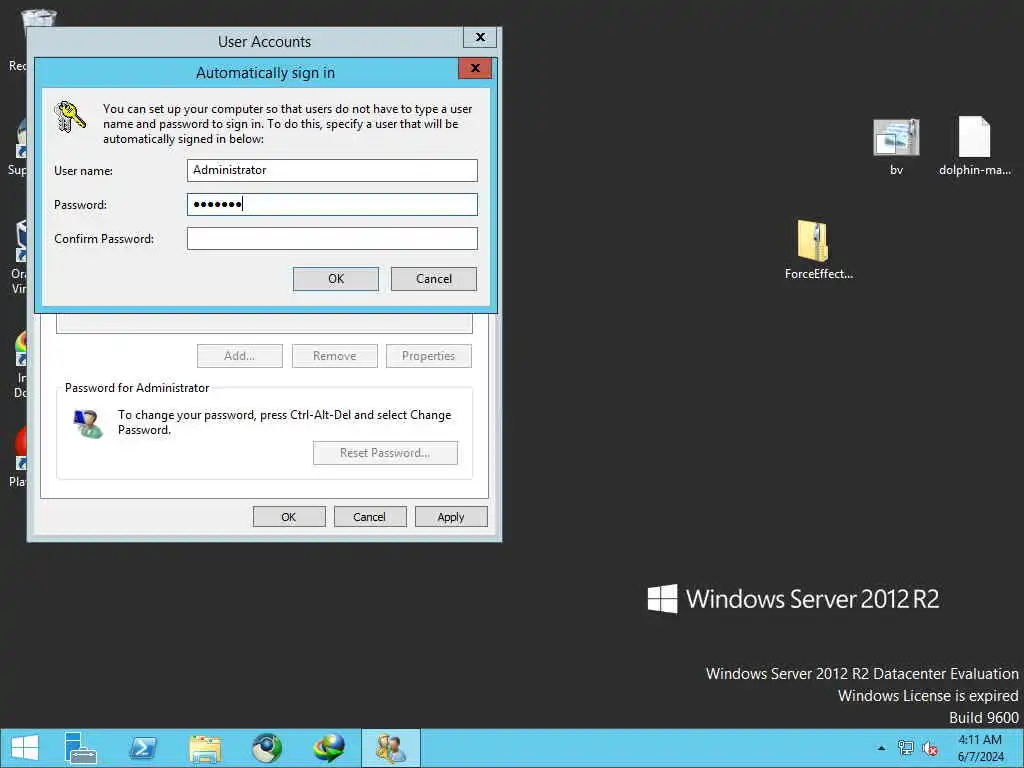Click Cancel at bottom of User Accounts
Viewport: 1024px width, 768px height.
click(370, 517)
